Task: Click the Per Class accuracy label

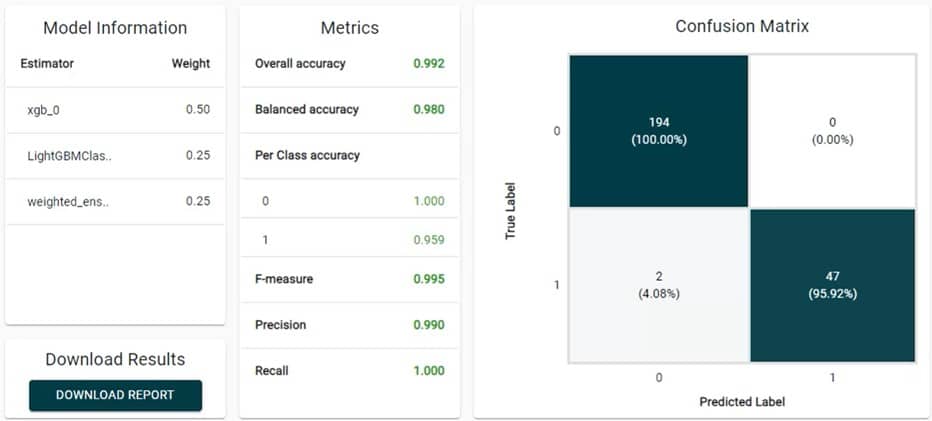Action: click(x=307, y=155)
